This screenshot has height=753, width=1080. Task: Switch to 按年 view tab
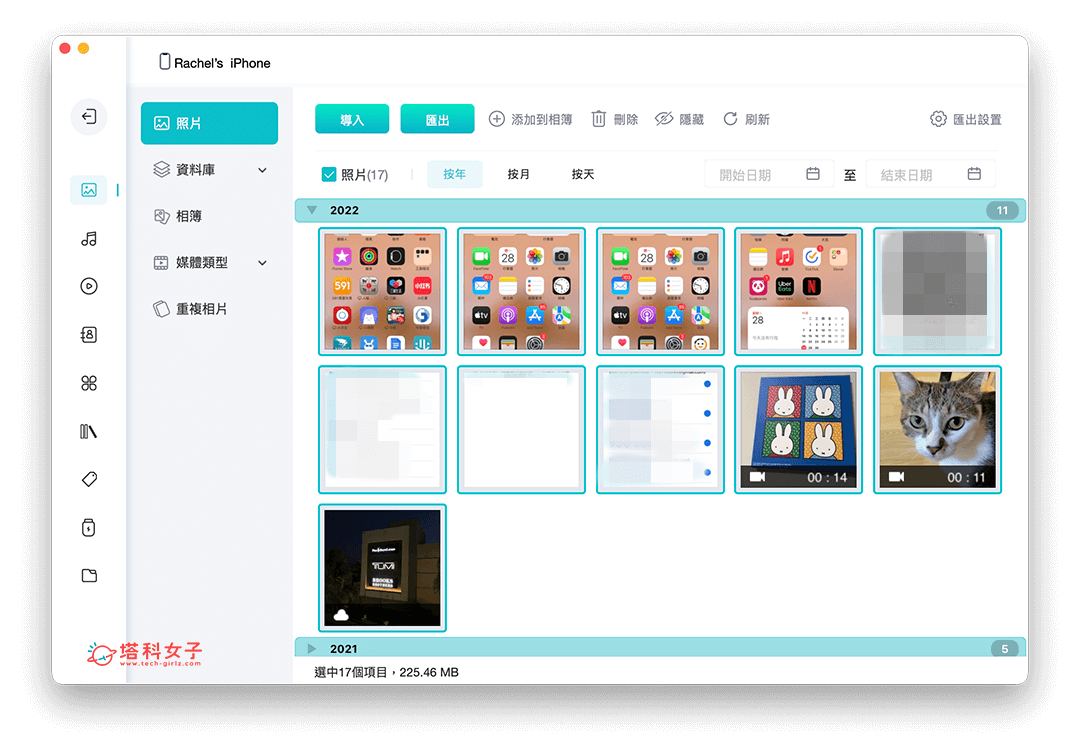click(455, 174)
